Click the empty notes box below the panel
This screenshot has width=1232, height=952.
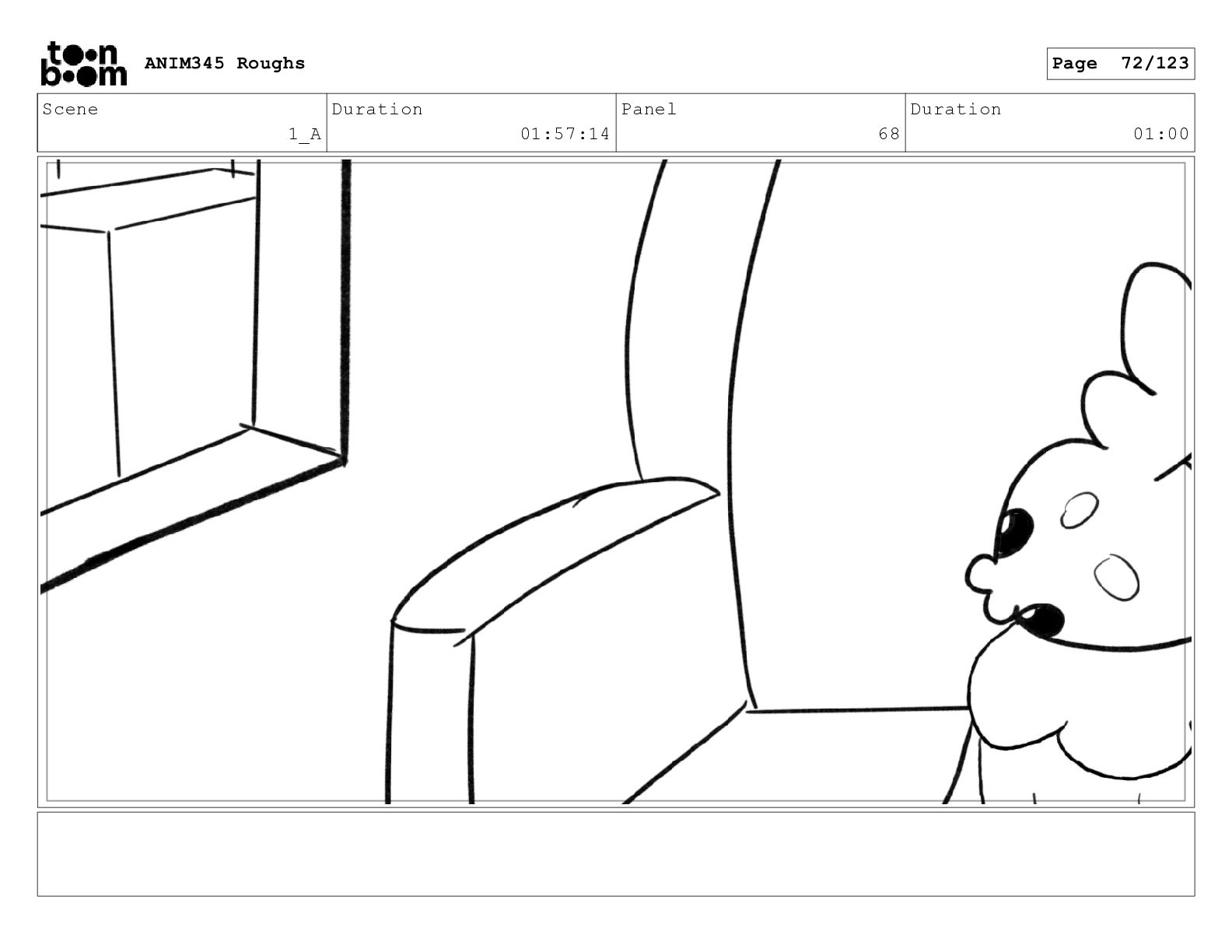point(616,854)
